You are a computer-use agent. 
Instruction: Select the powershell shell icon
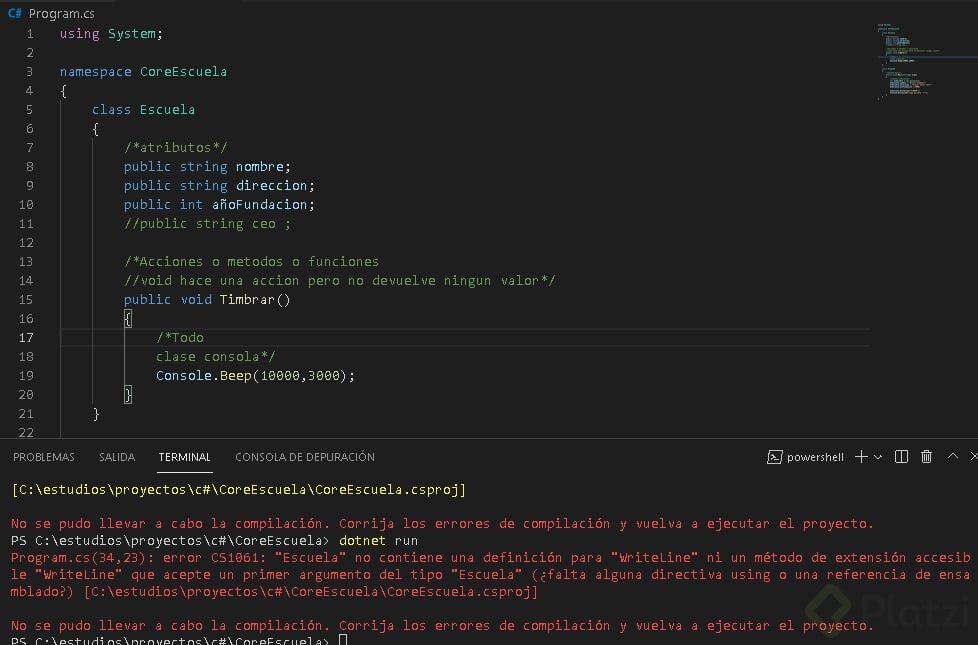(775, 457)
